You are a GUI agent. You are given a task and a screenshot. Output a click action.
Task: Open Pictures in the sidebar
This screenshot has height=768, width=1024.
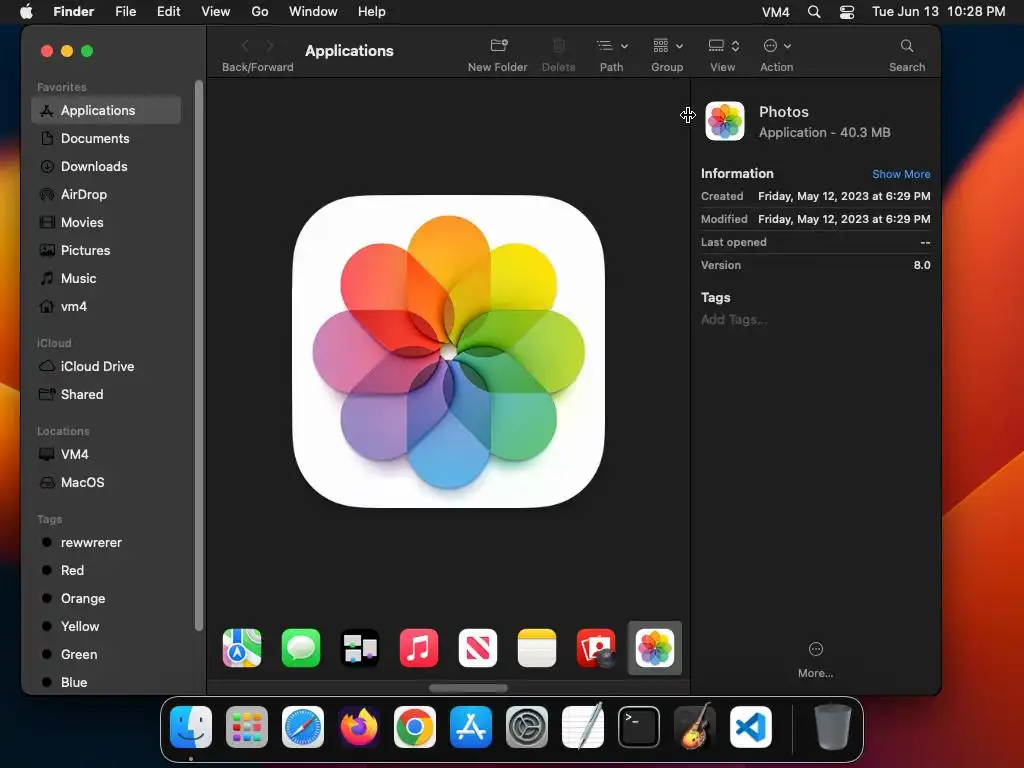tap(106, 251)
